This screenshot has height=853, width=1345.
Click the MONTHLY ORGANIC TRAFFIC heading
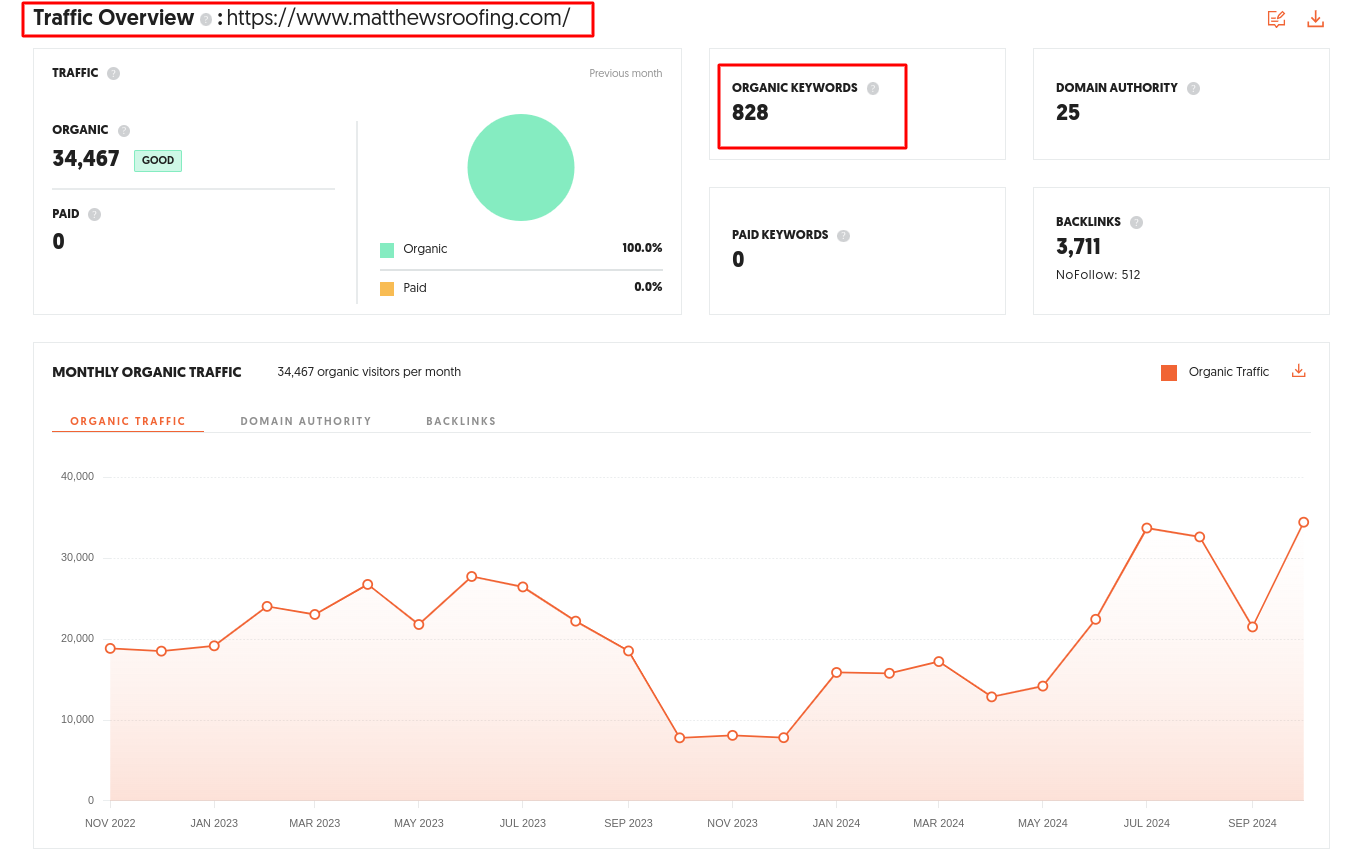tap(147, 372)
